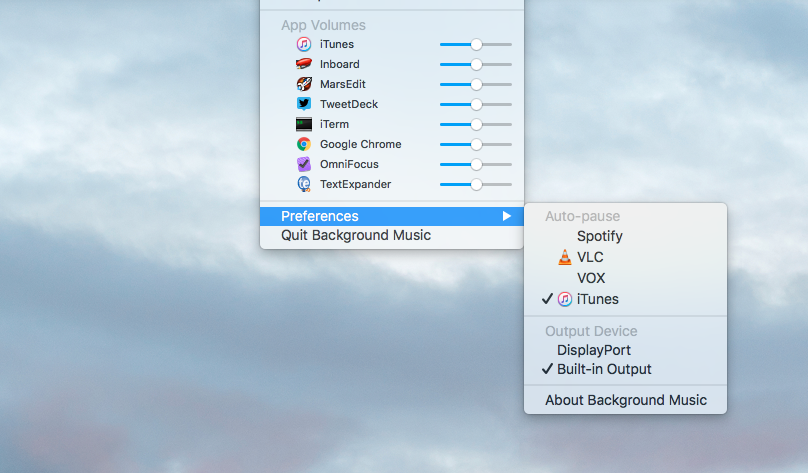Set the TweetDeck volume slider

tap(476, 105)
